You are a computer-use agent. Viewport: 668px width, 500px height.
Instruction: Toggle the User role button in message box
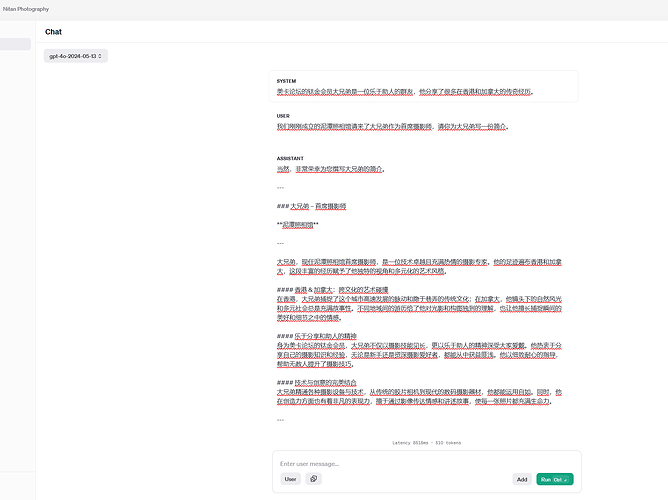point(290,479)
